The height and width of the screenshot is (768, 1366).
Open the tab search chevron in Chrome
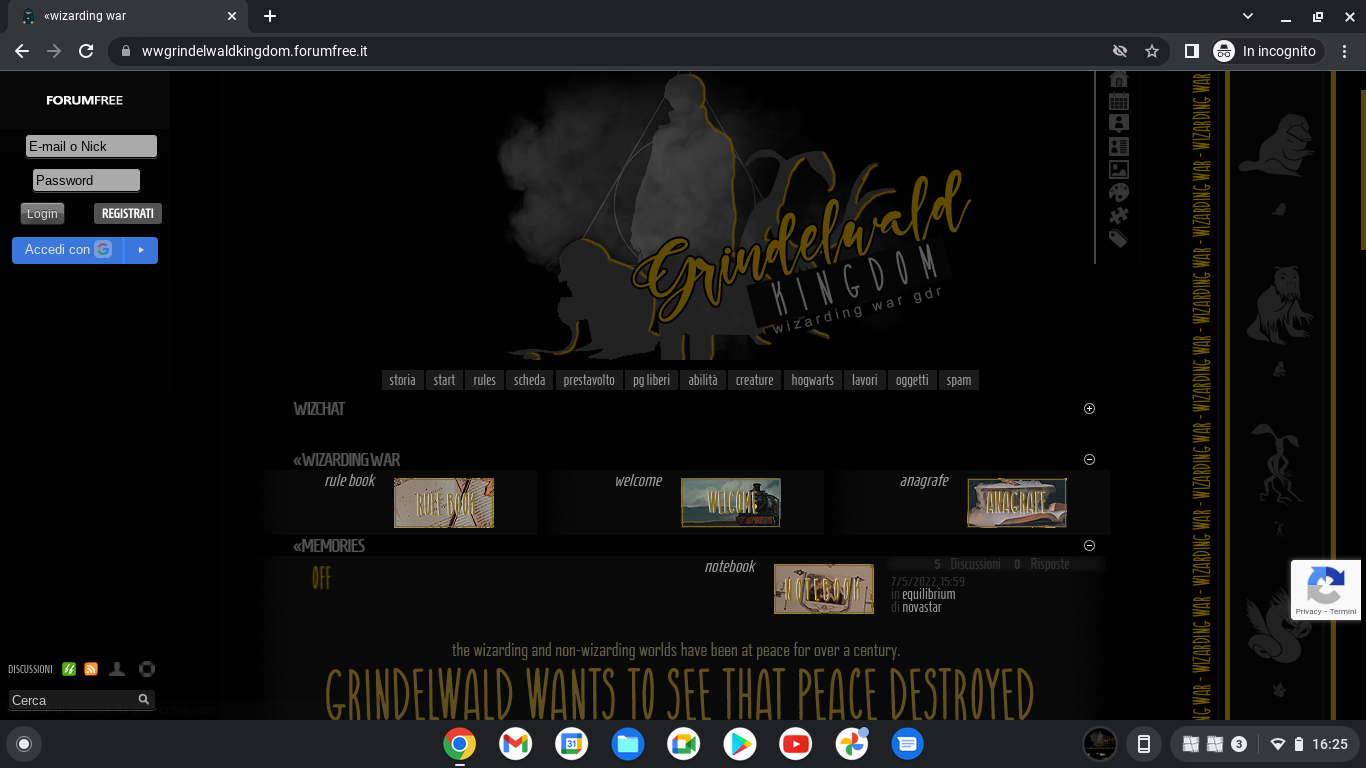pos(1248,16)
